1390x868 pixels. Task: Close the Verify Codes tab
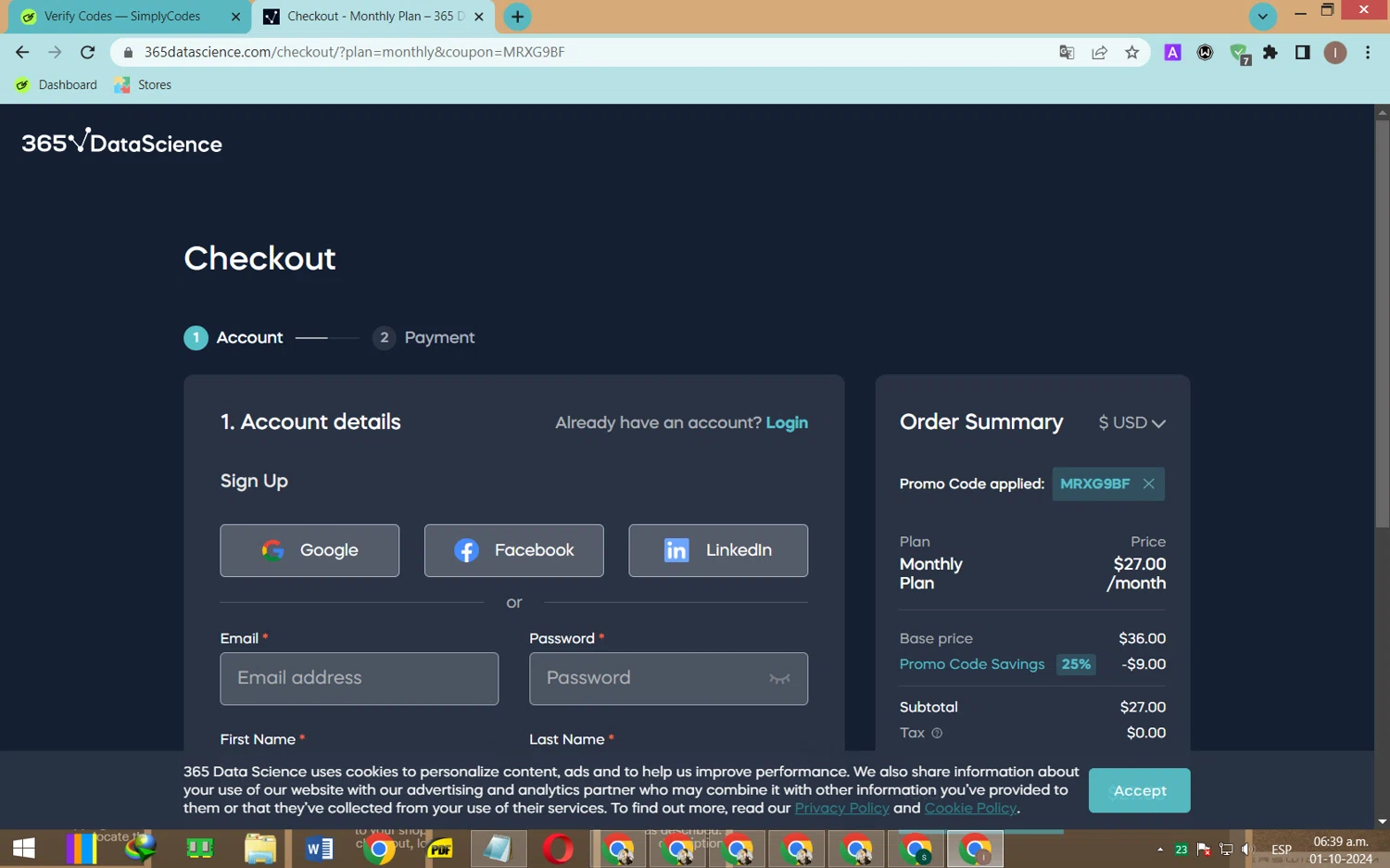(235, 16)
